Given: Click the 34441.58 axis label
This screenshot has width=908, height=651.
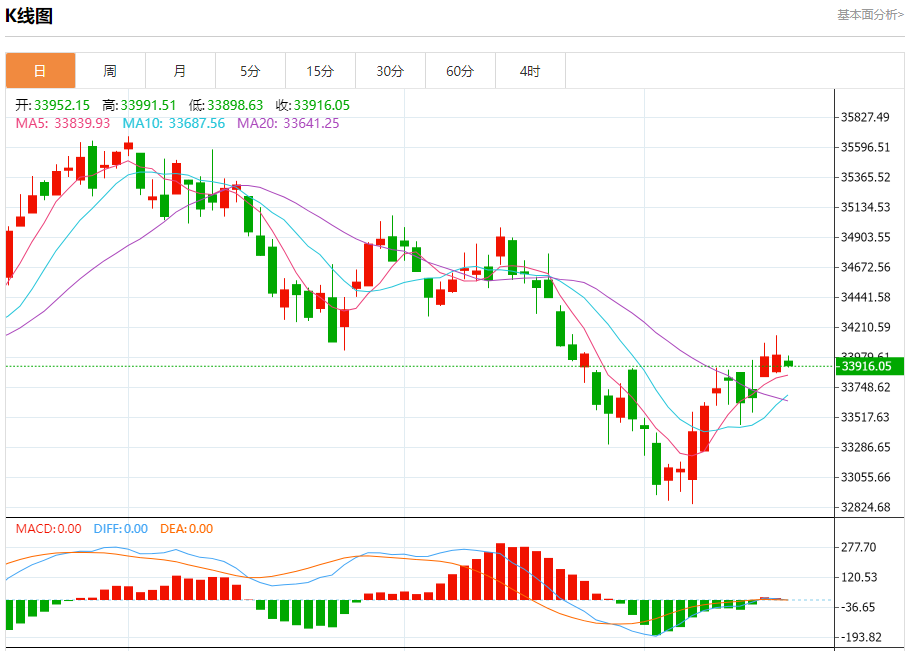Looking at the screenshot, I should coord(865,297).
